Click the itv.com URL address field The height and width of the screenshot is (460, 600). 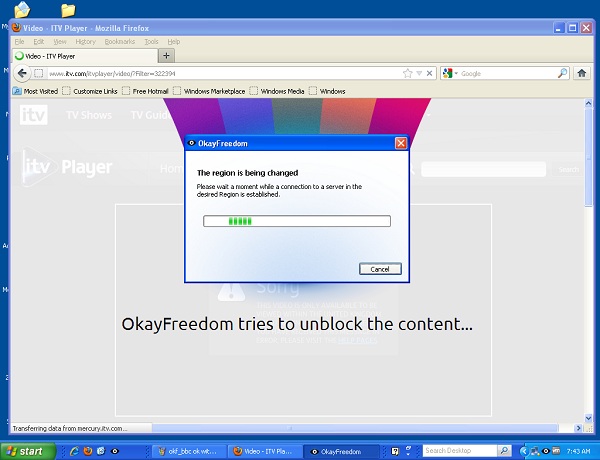[x=224, y=73]
